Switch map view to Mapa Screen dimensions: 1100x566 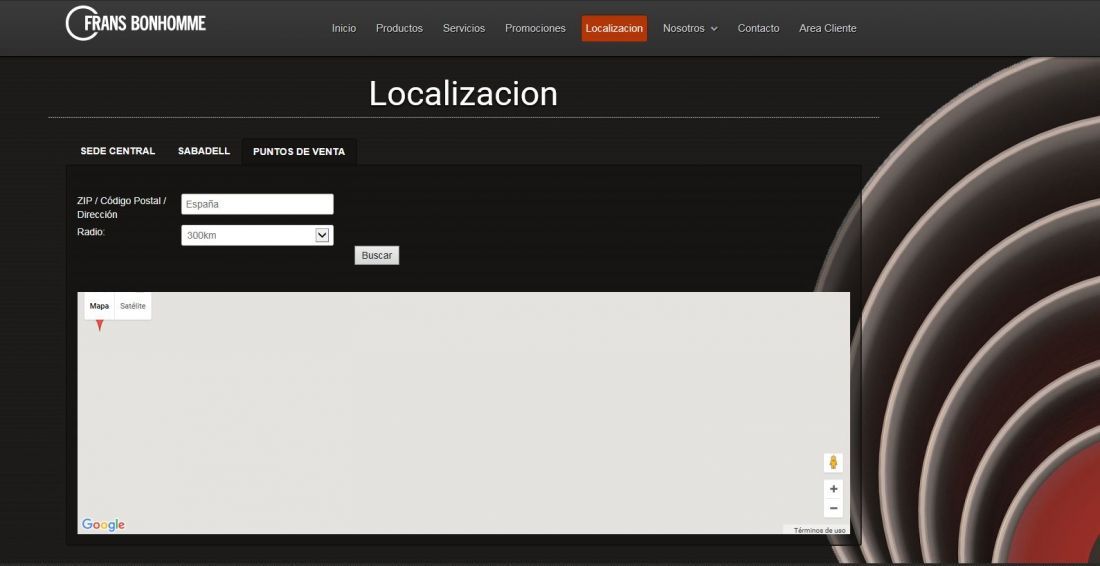click(x=99, y=306)
